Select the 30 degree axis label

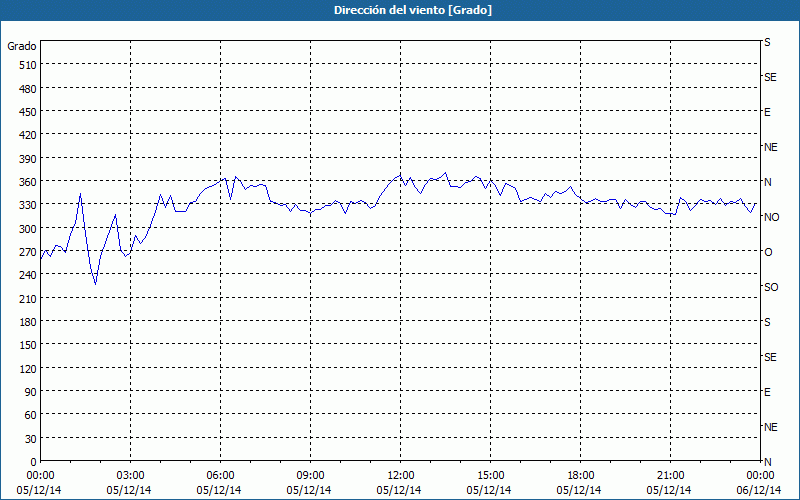point(32,439)
